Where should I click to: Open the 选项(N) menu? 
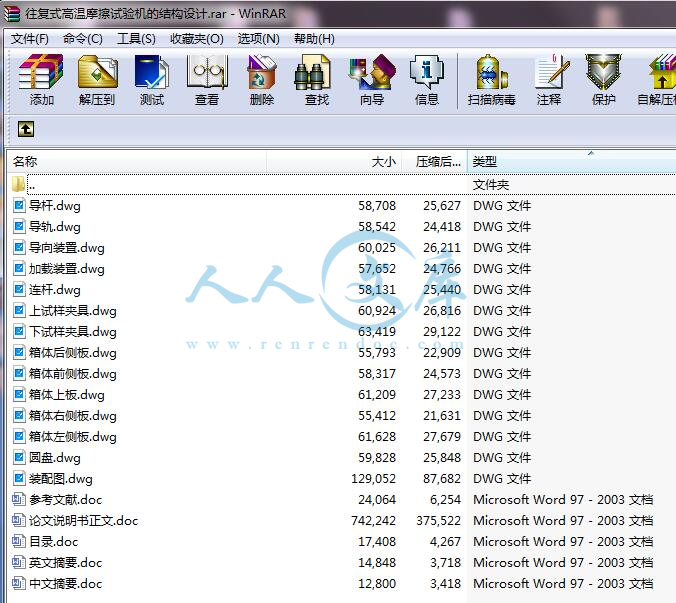click(x=259, y=39)
